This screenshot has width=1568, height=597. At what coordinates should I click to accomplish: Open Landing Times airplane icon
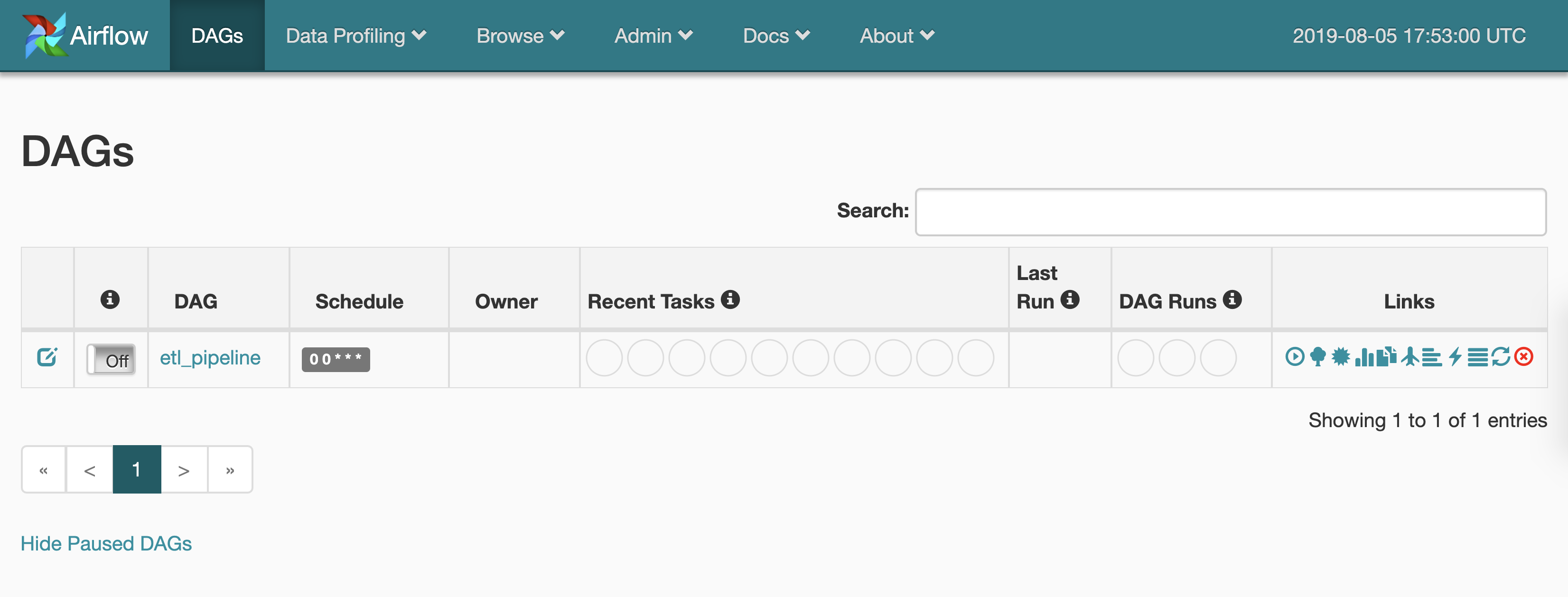pos(1410,356)
